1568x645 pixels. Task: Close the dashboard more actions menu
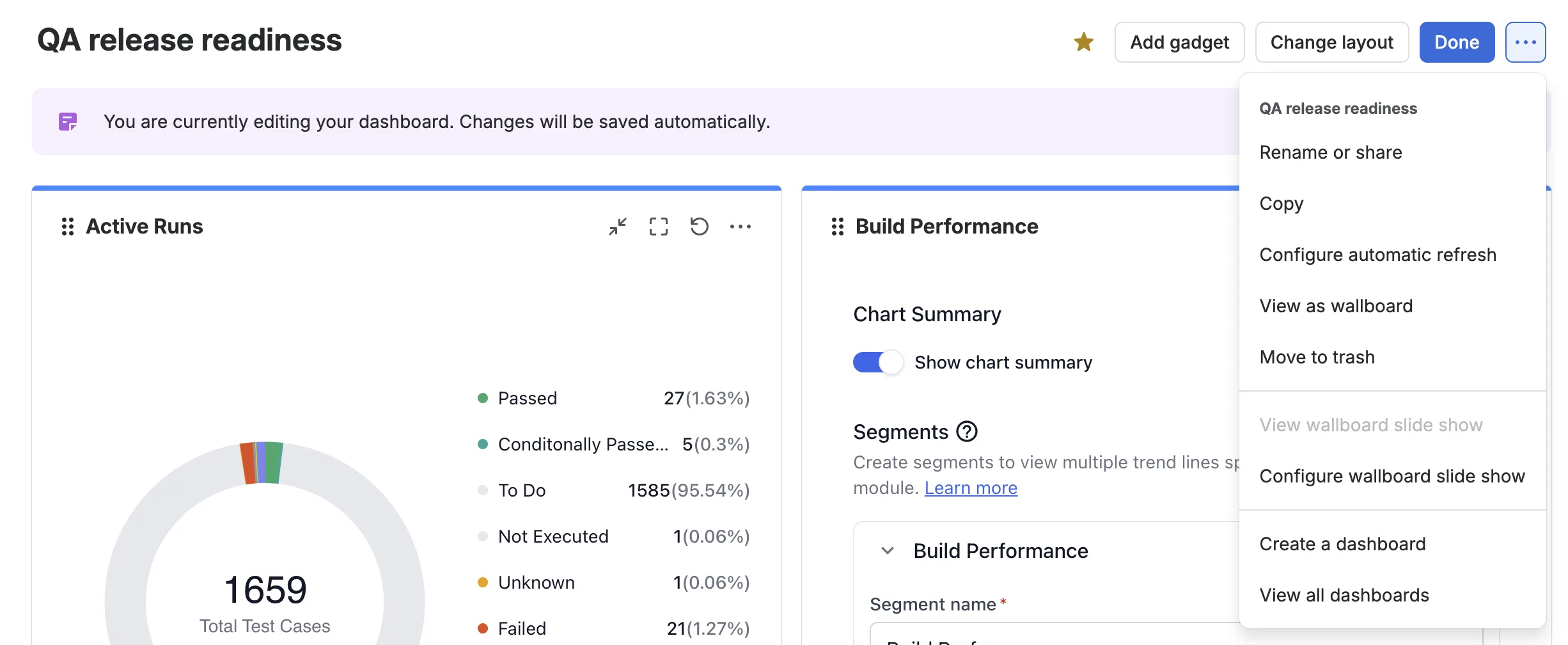click(x=1525, y=42)
